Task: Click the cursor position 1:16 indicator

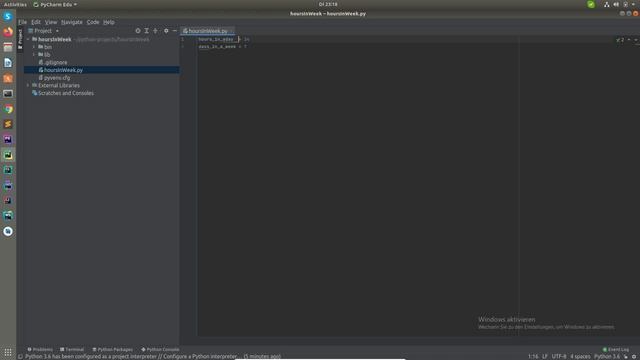Action: (533, 357)
